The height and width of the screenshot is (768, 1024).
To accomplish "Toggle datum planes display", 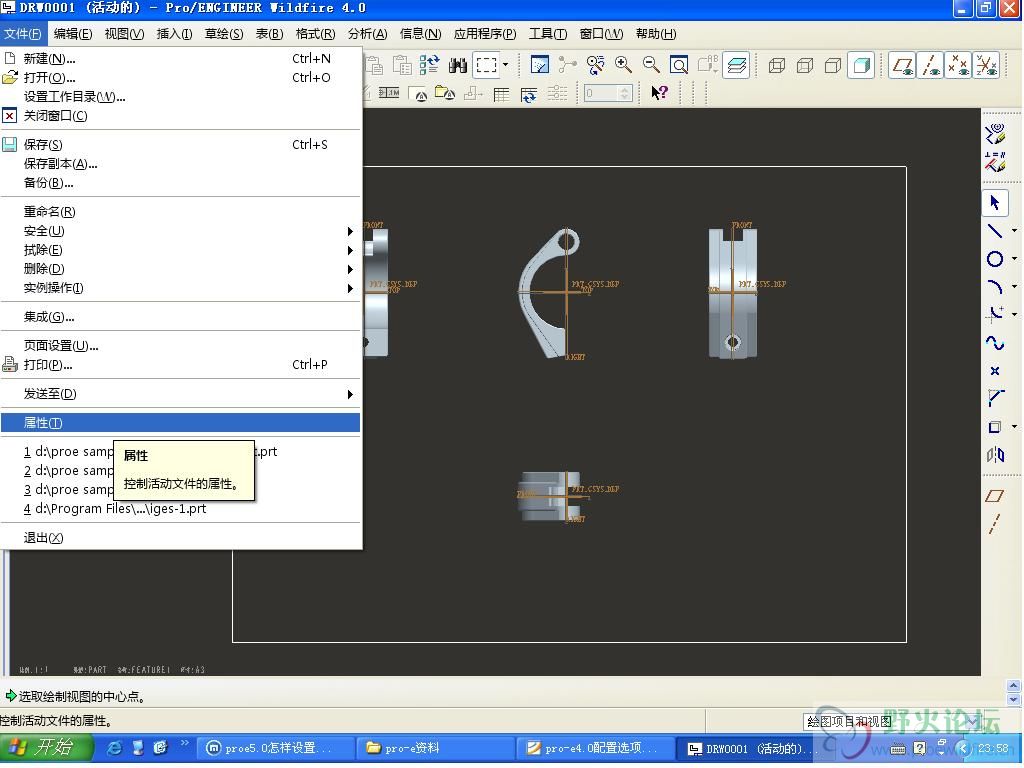I will point(903,66).
